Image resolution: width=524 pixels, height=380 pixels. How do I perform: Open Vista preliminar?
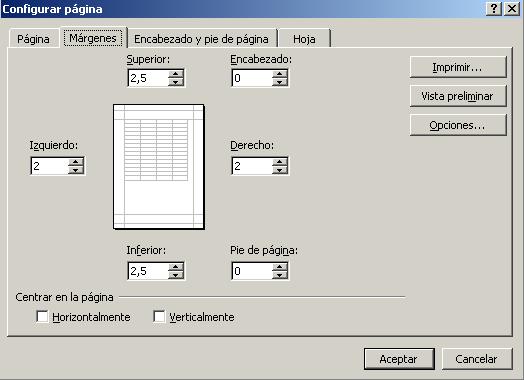pyautogui.click(x=458, y=96)
